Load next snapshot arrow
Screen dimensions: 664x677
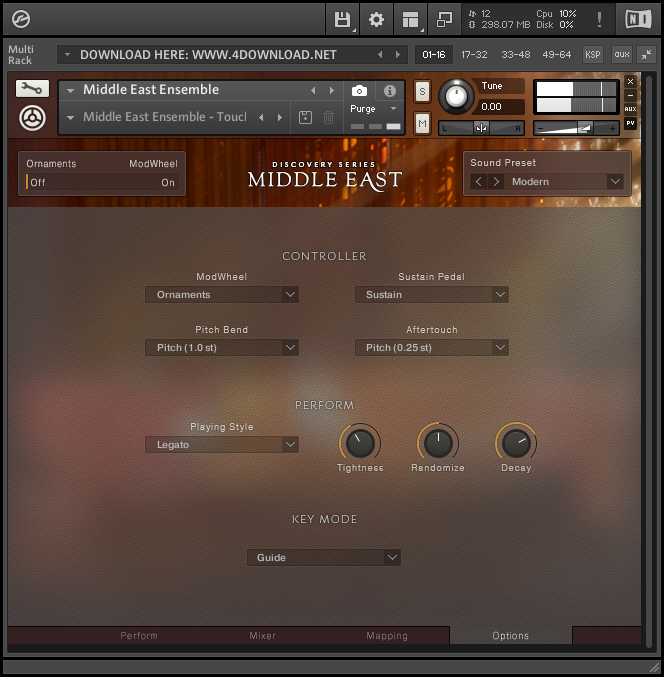pos(280,117)
